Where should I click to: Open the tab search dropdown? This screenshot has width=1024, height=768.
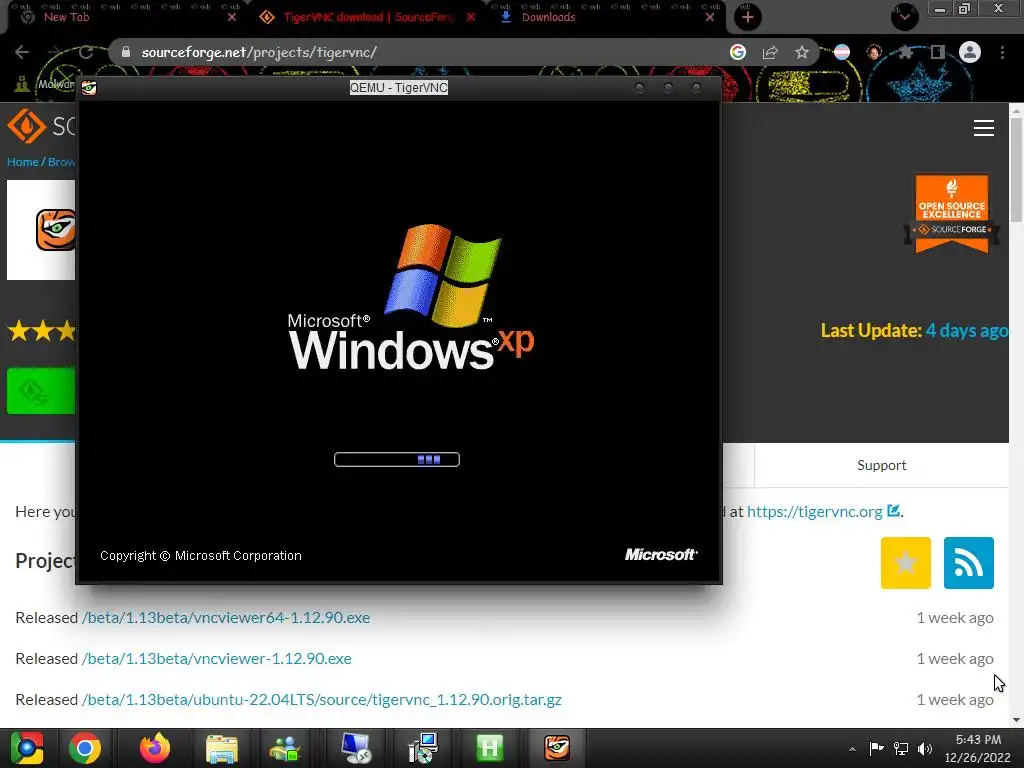click(x=904, y=17)
